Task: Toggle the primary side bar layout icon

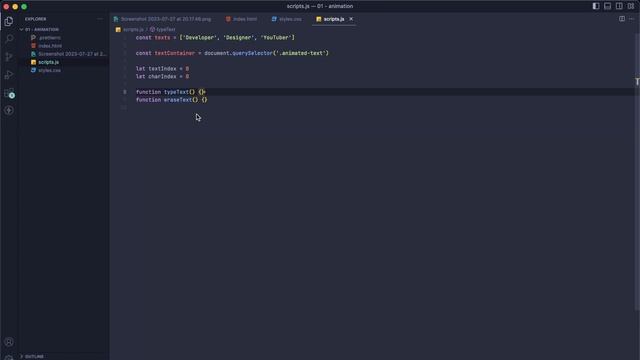Action: [596, 6]
